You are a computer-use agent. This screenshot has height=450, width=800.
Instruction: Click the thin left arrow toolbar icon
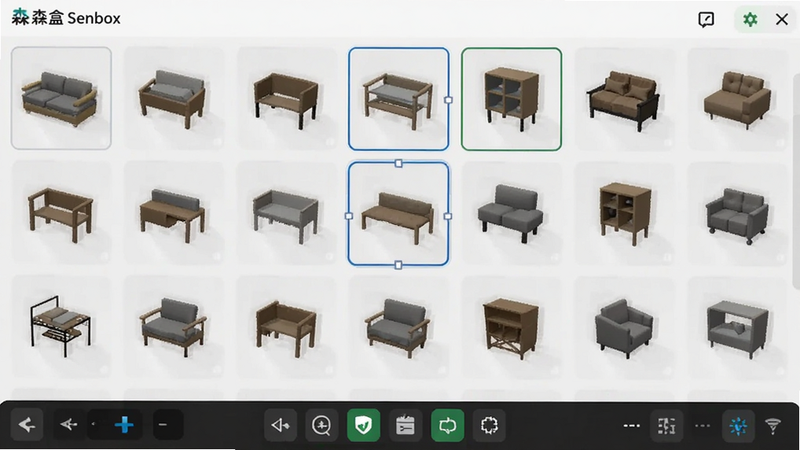pos(69,424)
